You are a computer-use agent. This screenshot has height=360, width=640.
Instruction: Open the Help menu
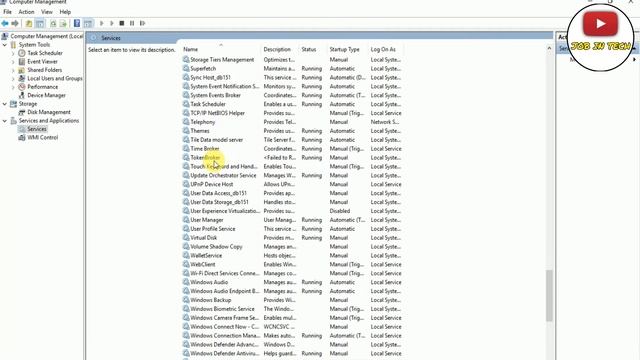pyautogui.click(x=65, y=12)
